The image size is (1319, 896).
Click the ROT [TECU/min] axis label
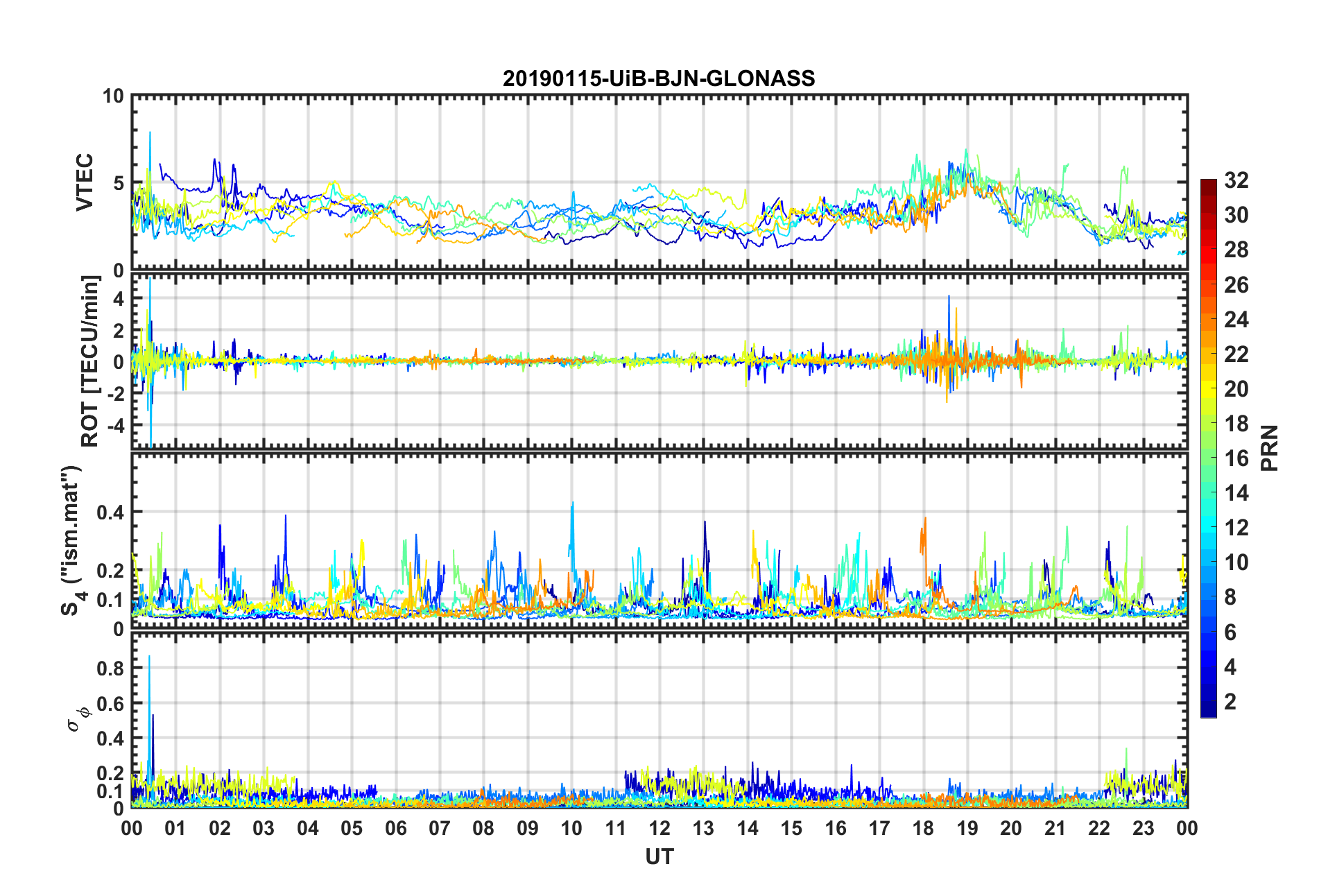pos(90,361)
